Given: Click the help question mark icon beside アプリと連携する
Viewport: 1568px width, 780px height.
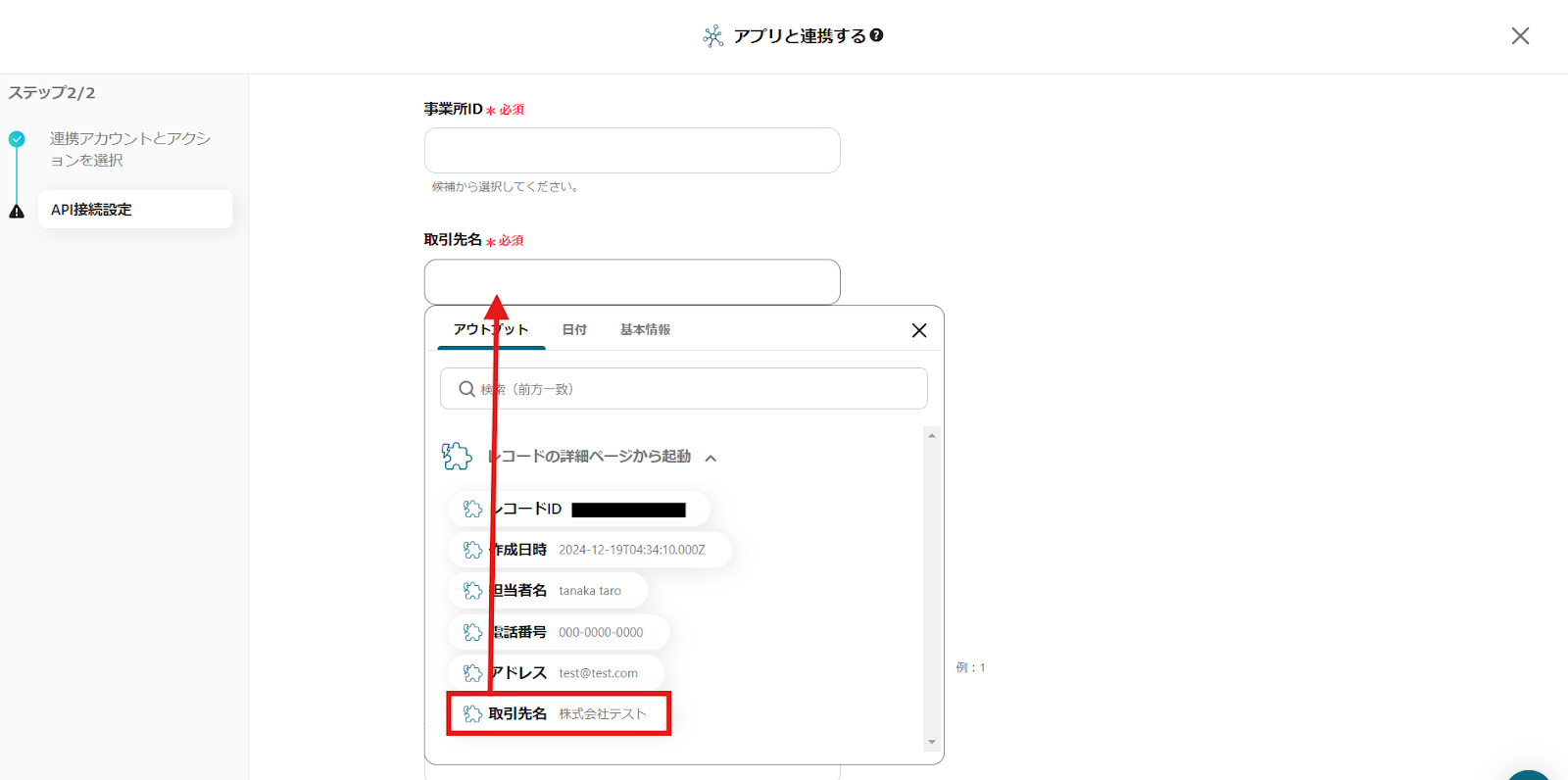Looking at the screenshot, I should point(877,35).
